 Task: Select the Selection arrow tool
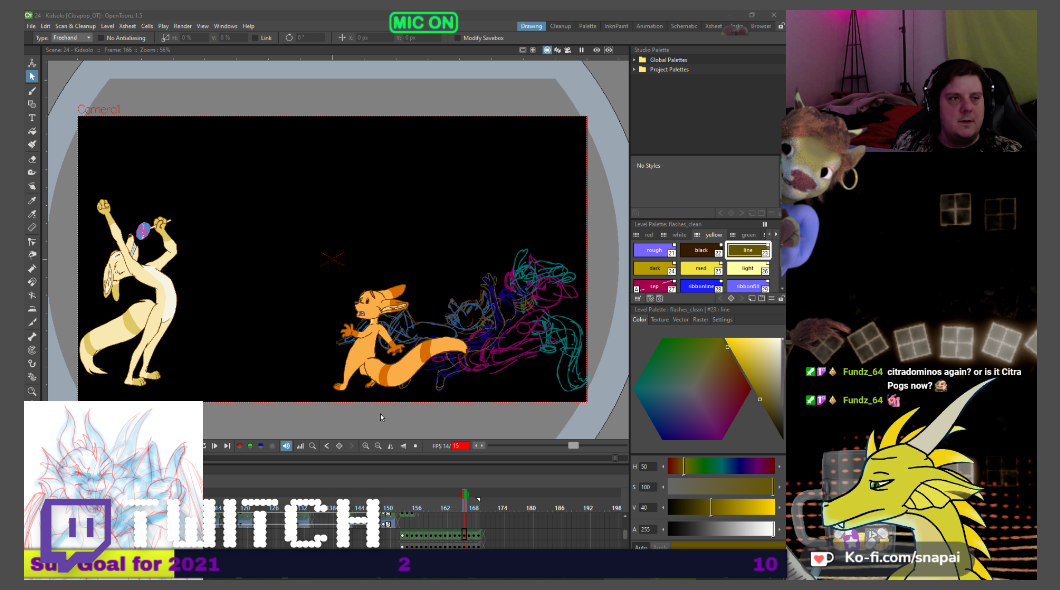(x=32, y=76)
